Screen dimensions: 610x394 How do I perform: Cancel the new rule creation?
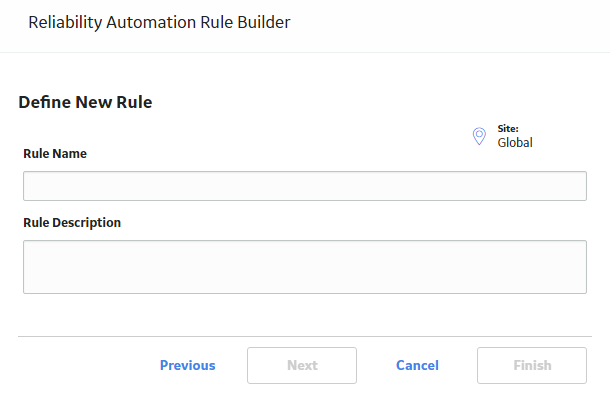coord(417,365)
